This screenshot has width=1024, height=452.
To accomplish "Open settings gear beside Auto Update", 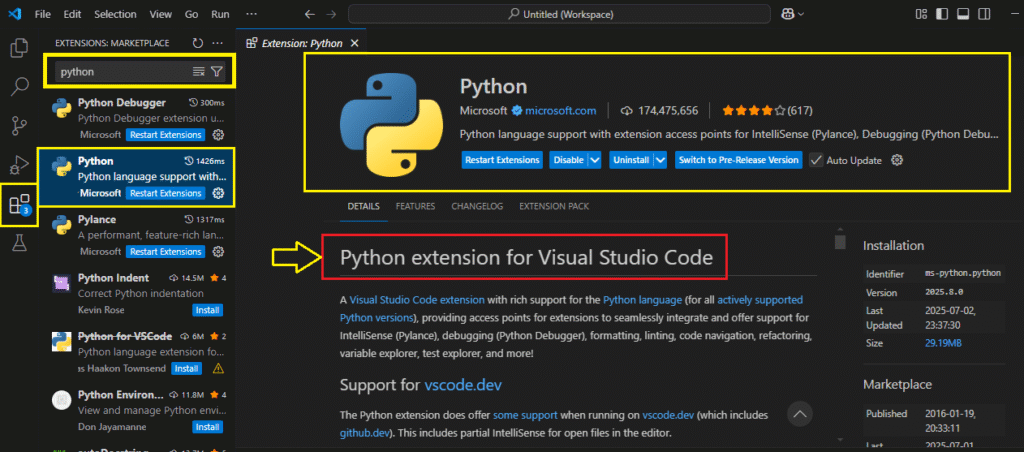I will [897, 160].
